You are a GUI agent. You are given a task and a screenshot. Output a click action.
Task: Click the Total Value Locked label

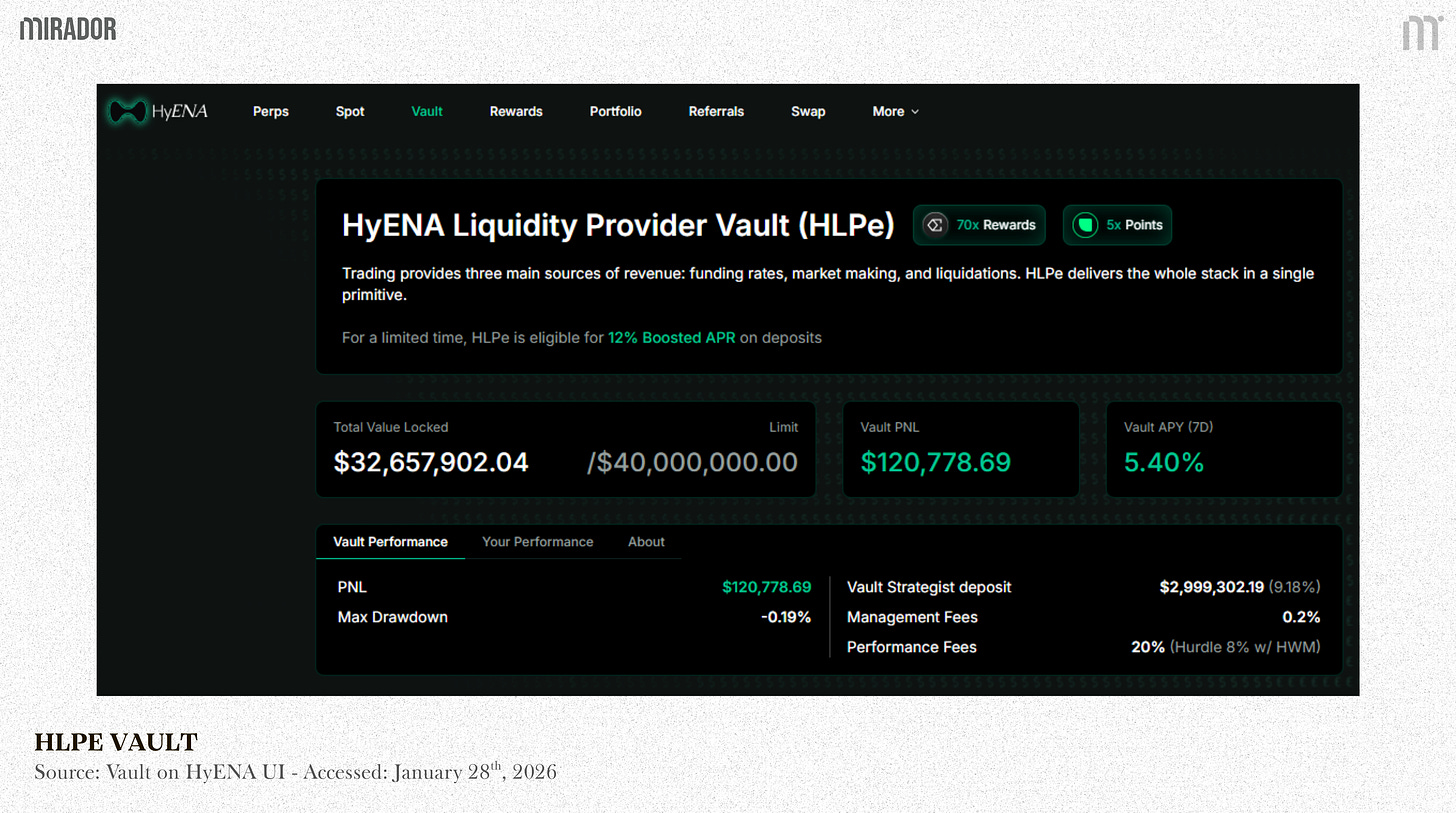(391, 427)
